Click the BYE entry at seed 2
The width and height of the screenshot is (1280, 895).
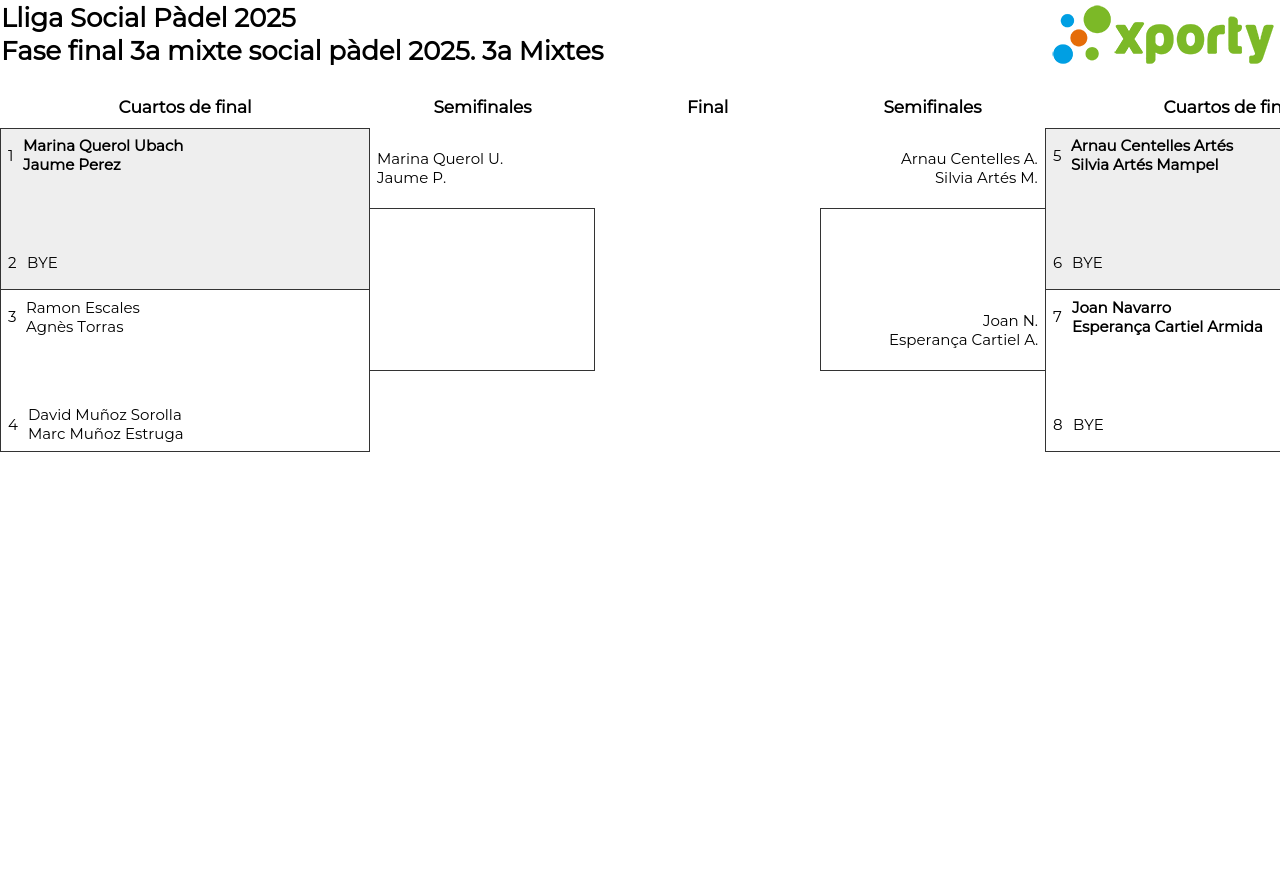pos(42,263)
